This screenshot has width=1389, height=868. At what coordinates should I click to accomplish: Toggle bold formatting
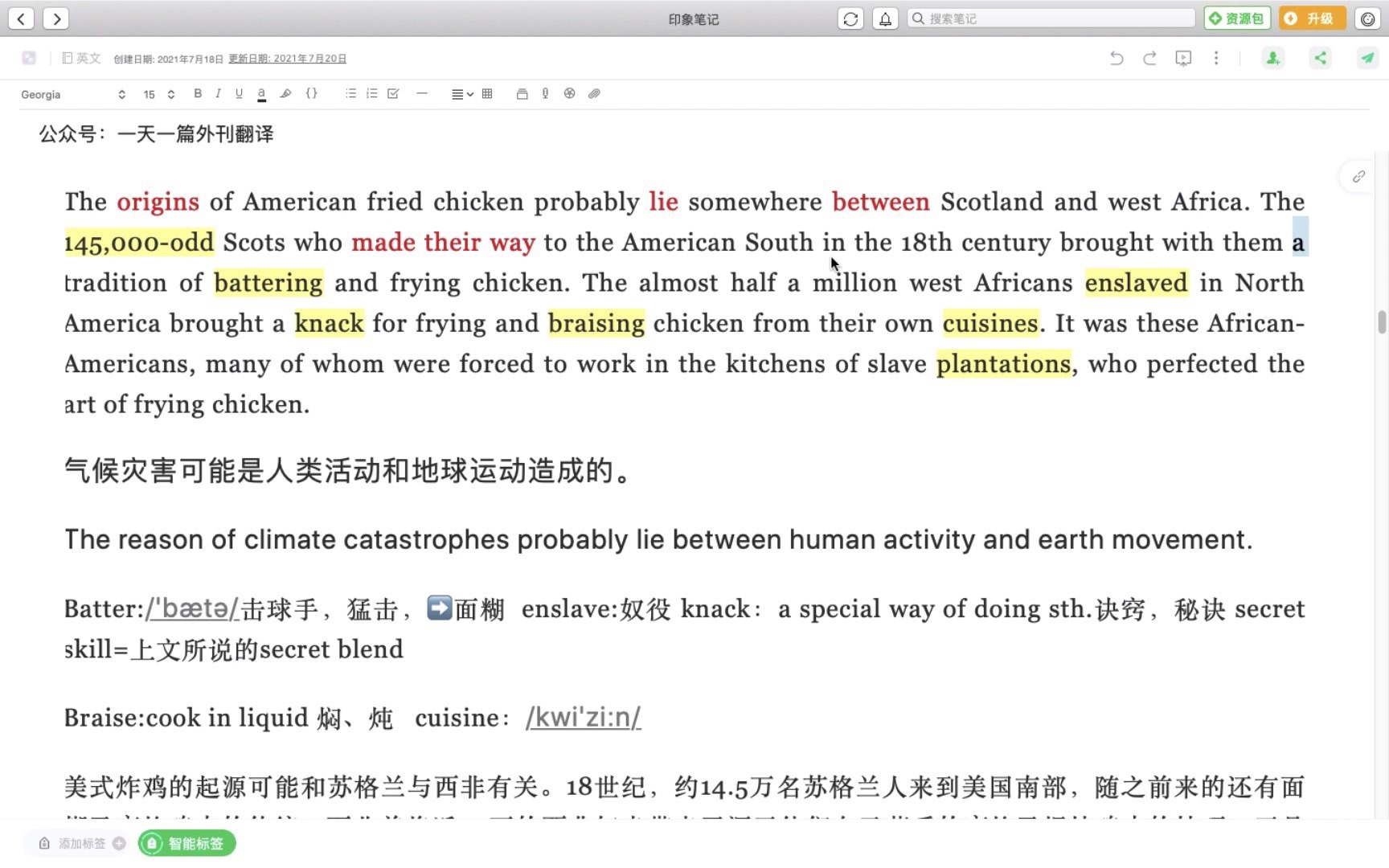point(198,93)
